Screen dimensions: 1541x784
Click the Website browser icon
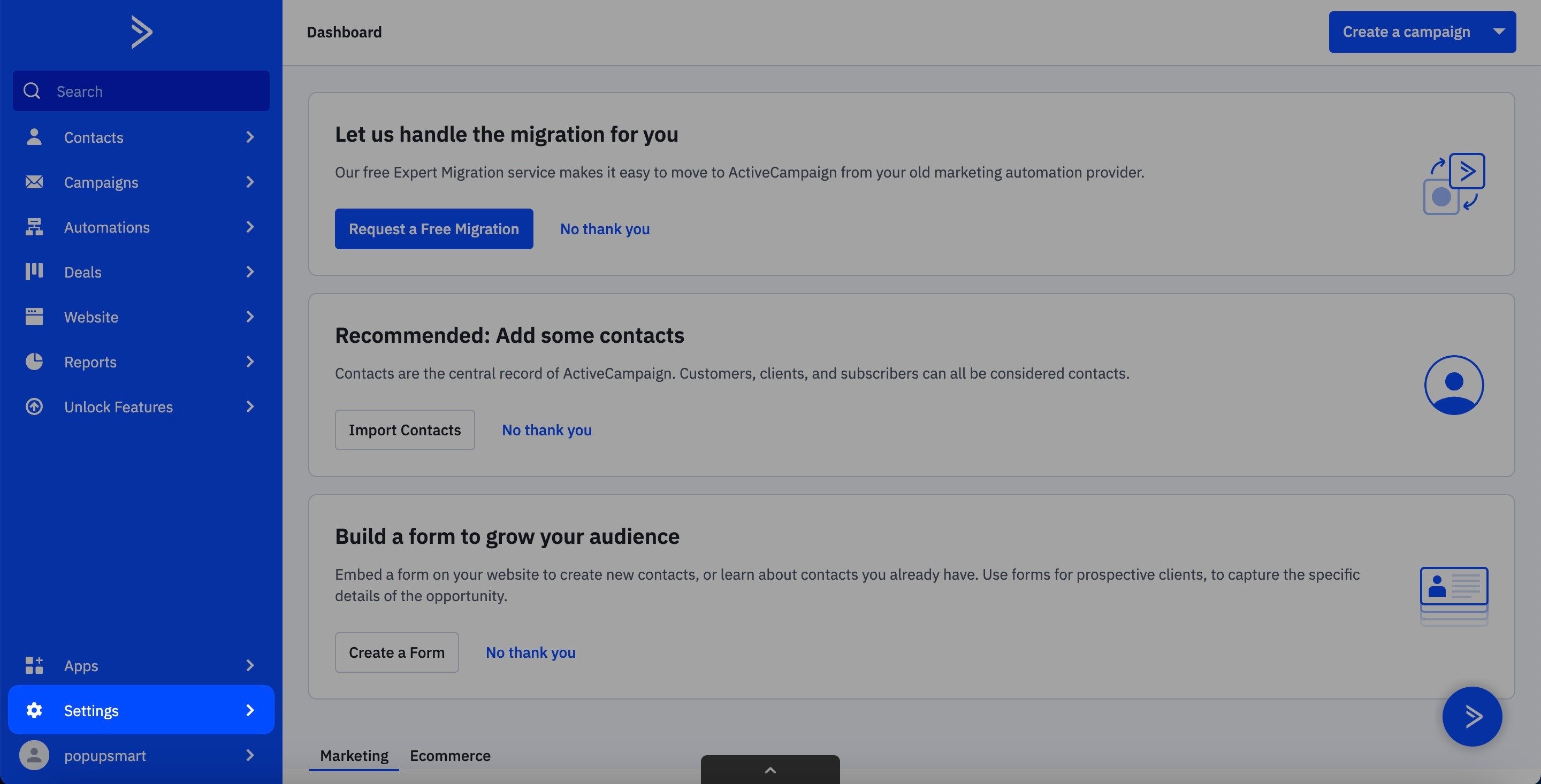click(x=34, y=317)
